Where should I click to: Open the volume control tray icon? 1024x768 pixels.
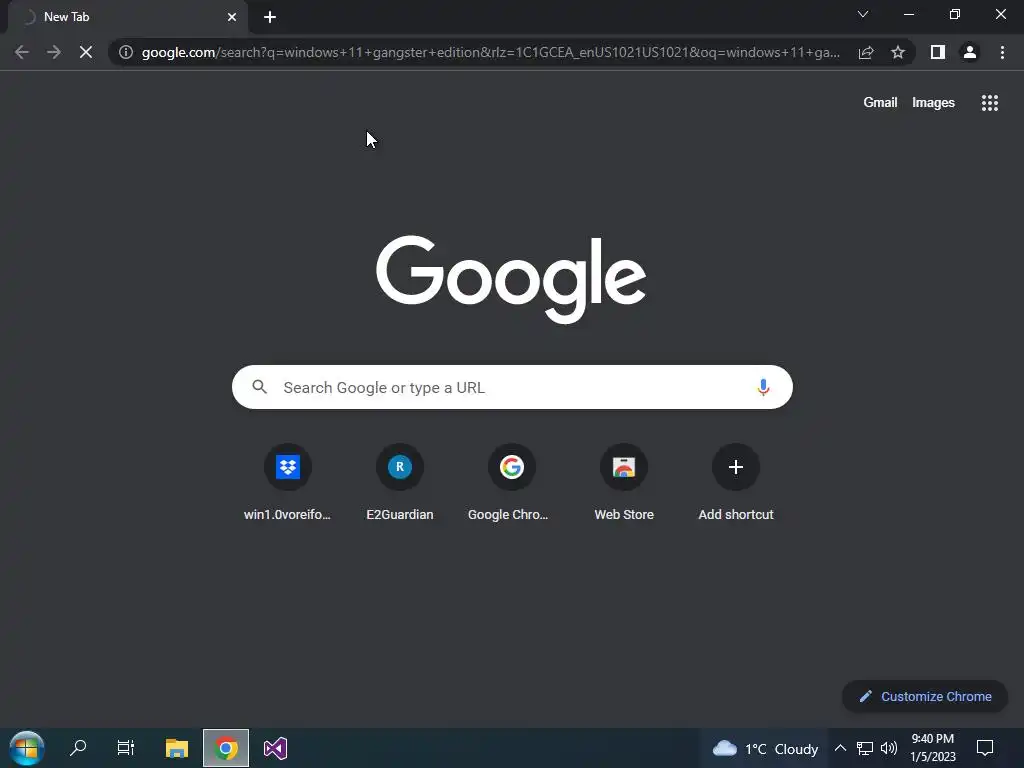pyautogui.click(x=889, y=748)
